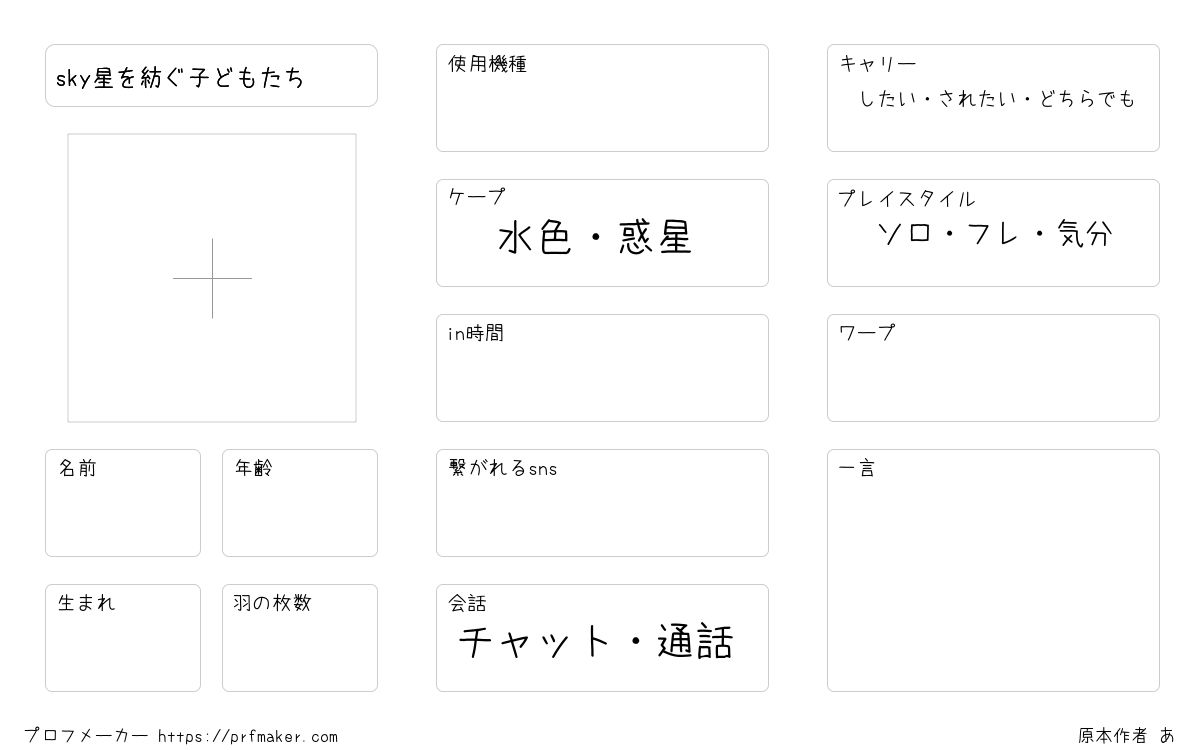Select the large 一言 comment box
This screenshot has width=1200, height=750.
(x=993, y=570)
